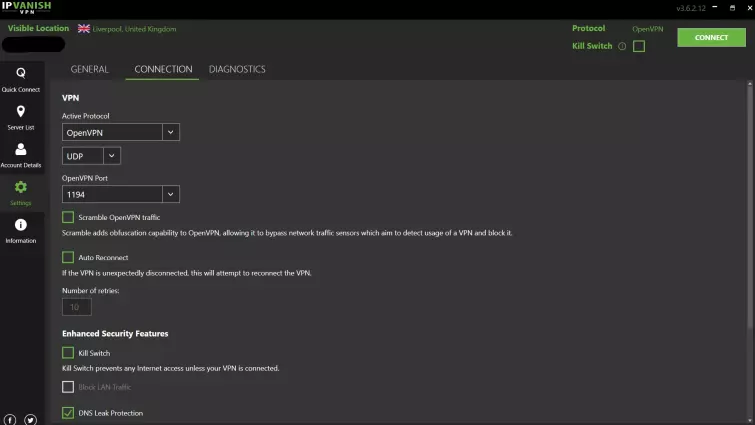755x425 pixels.
Task: Switch to the Diagnostics tab
Action: tap(237, 69)
